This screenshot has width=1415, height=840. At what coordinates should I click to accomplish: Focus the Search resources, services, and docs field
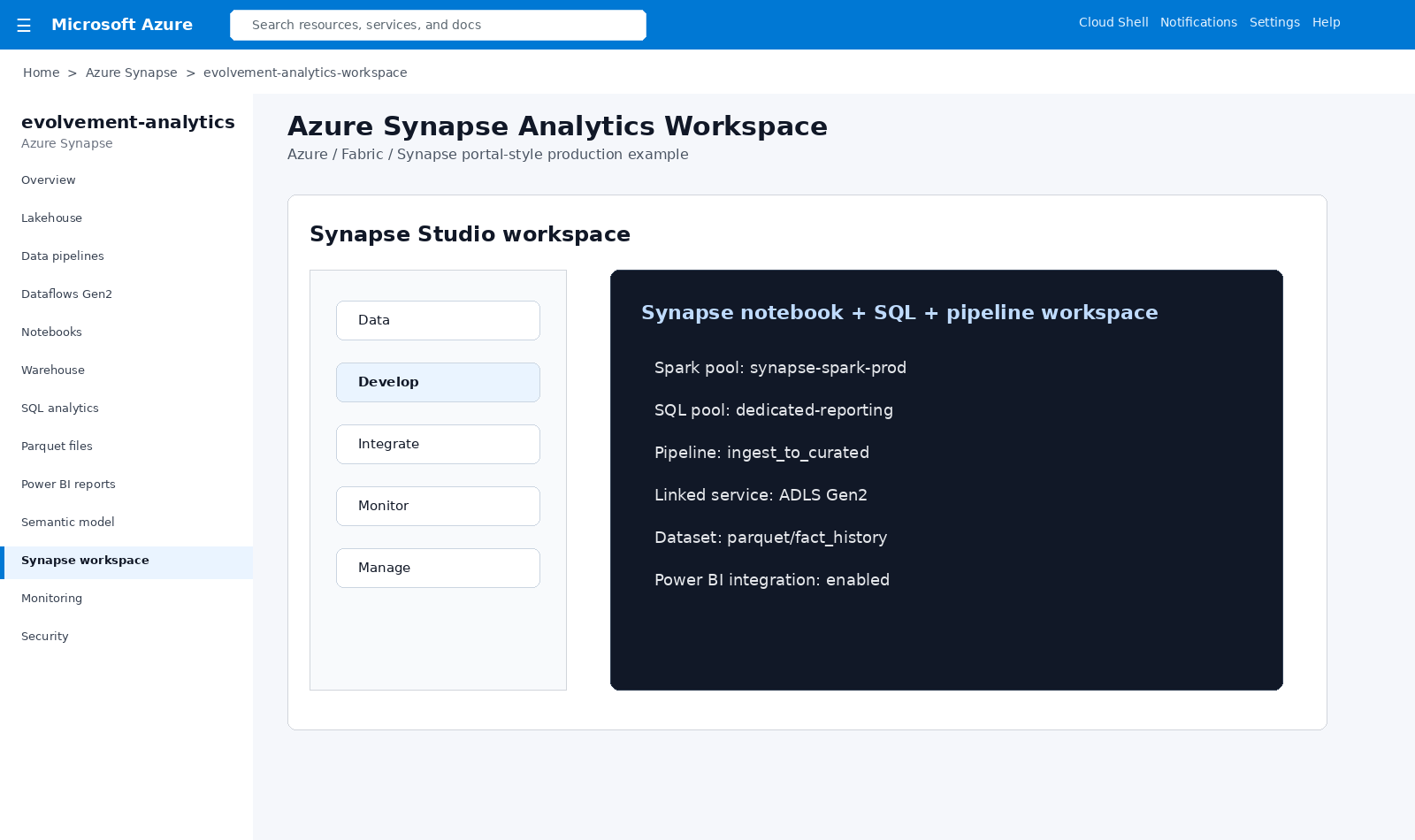click(438, 25)
